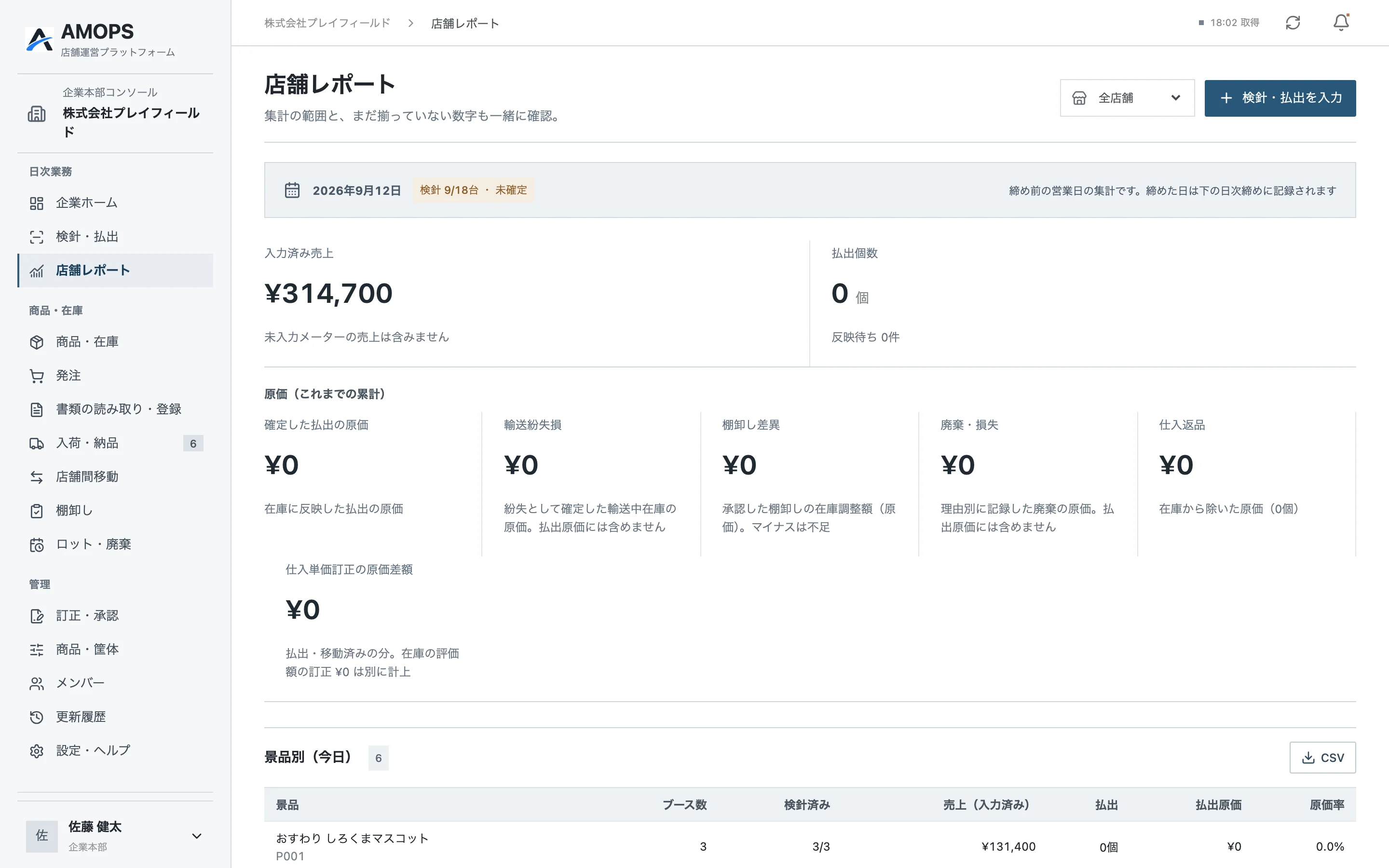Click the 景品別 count badge 6

pyautogui.click(x=378, y=758)
